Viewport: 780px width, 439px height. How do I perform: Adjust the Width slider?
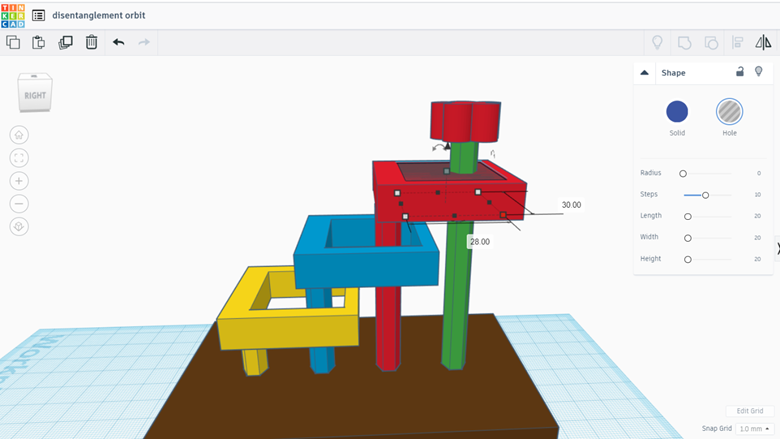687,238
